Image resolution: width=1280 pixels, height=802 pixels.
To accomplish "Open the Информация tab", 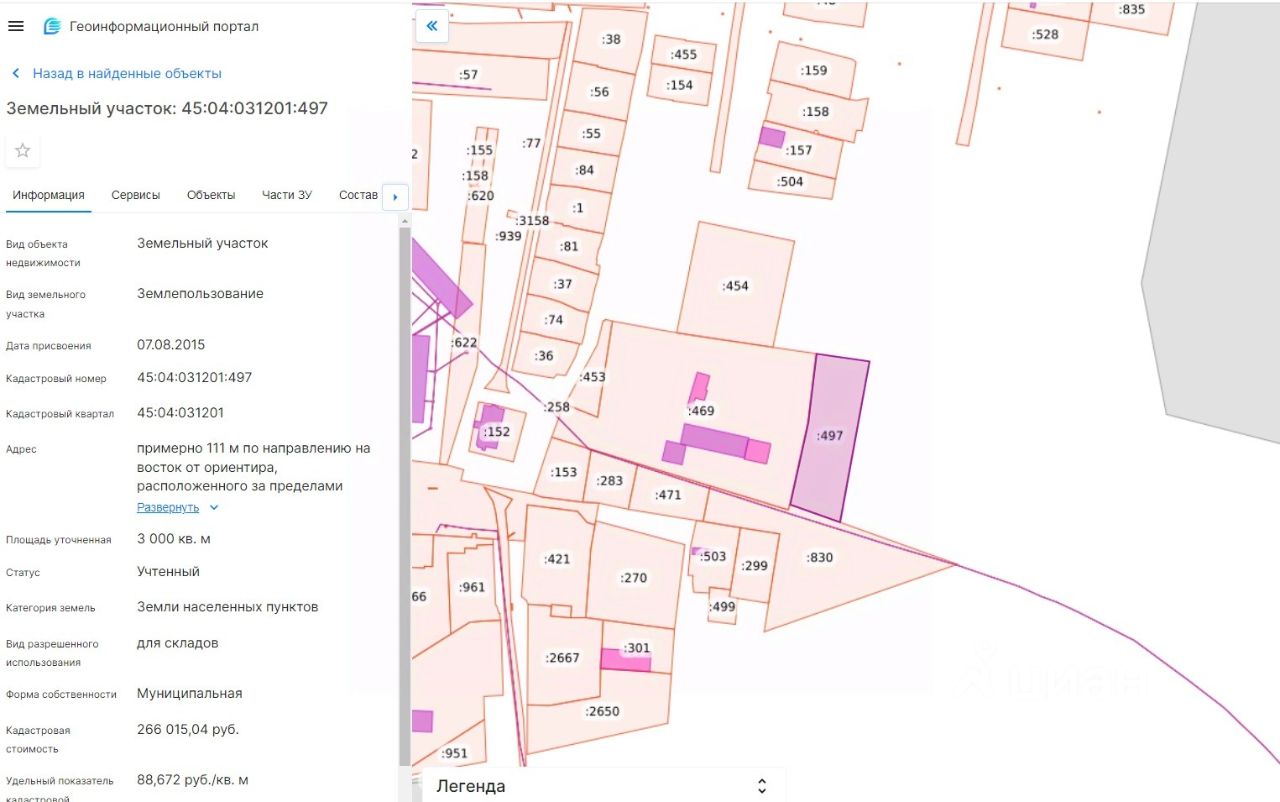I will (x=48, y=195).
